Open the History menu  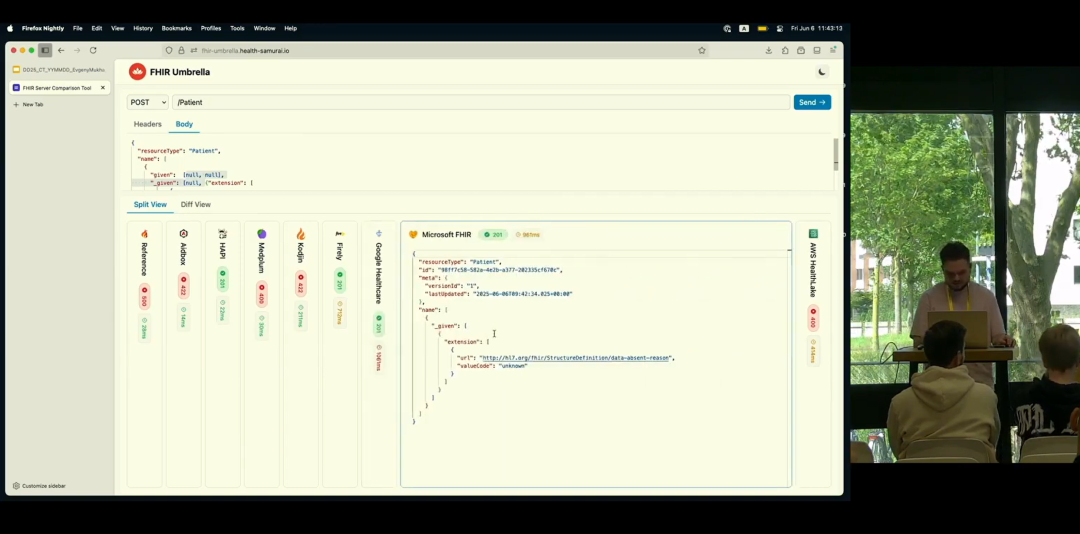[143, 28]
